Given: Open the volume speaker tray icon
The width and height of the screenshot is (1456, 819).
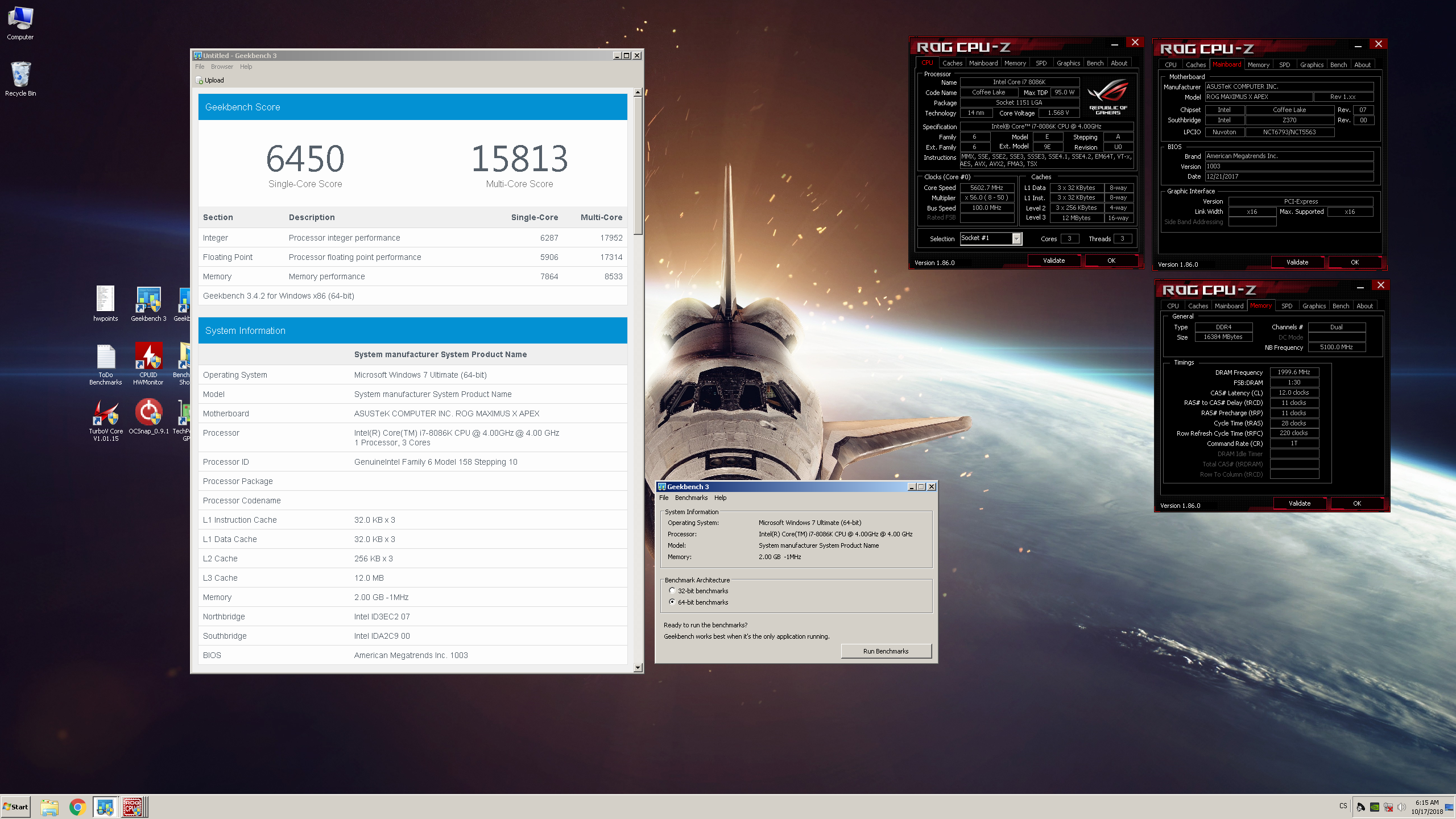Looking at the screenshot, I should point(1401,807).
